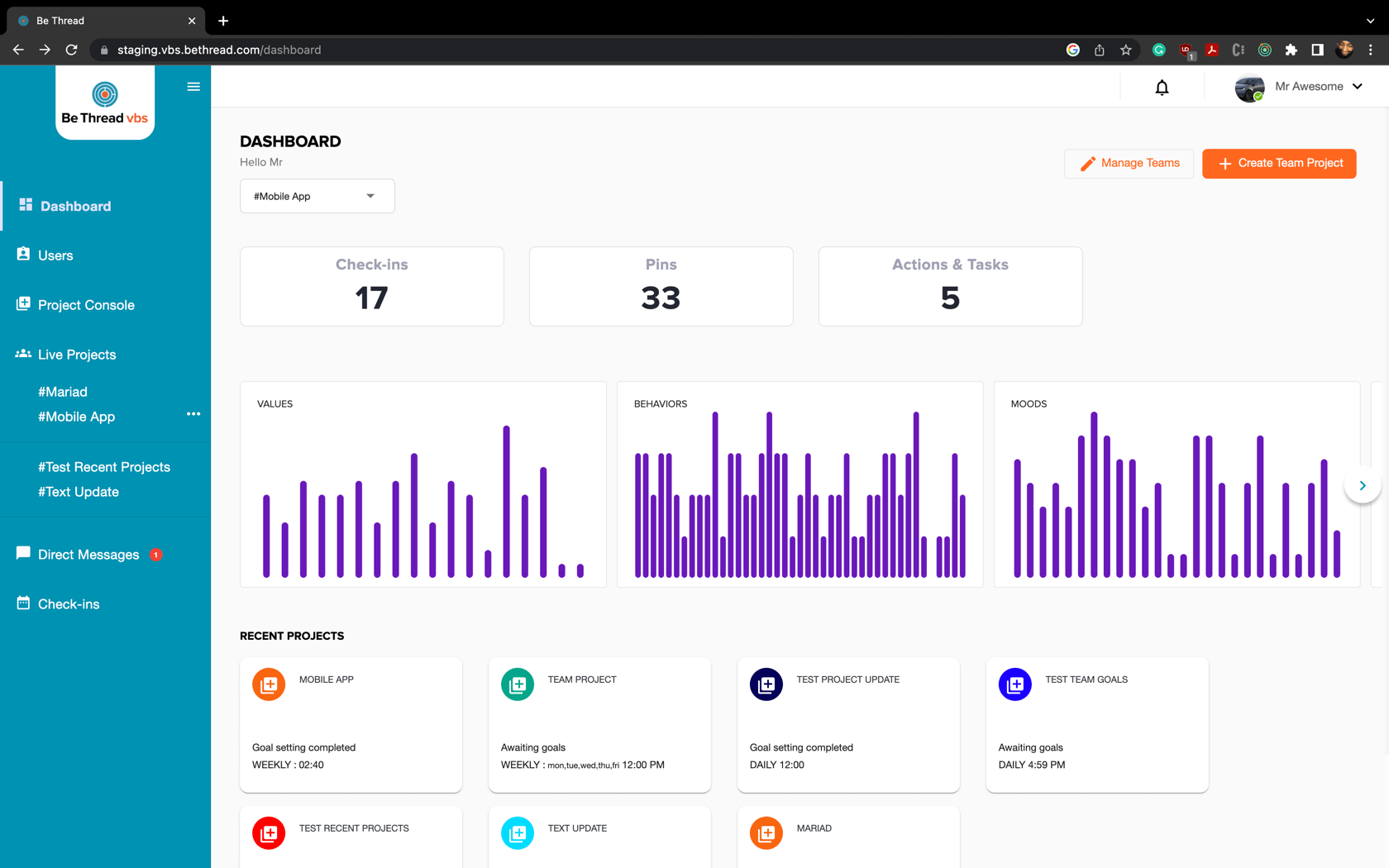Open the notifications bell

point(1162,88)
